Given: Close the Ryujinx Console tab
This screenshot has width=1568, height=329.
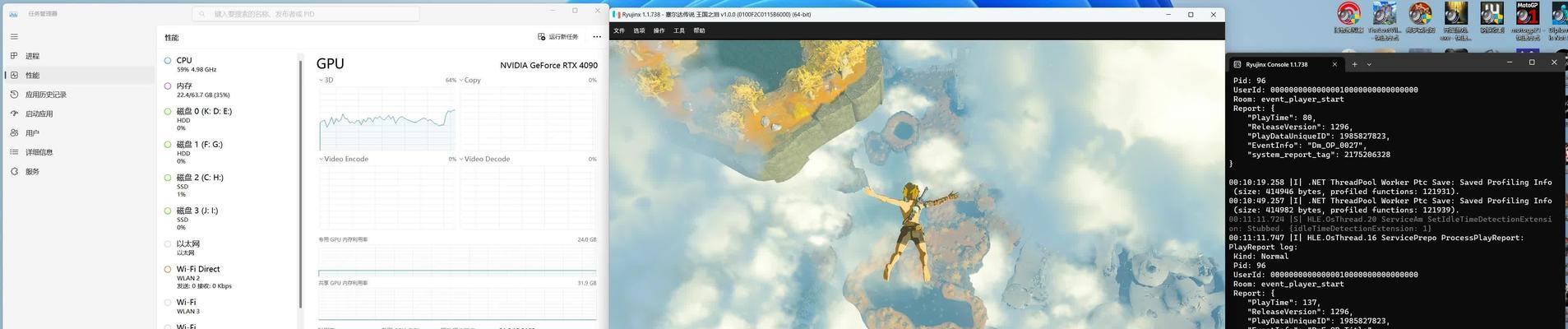Looking at the screenshot, I should pos(1334,64).
